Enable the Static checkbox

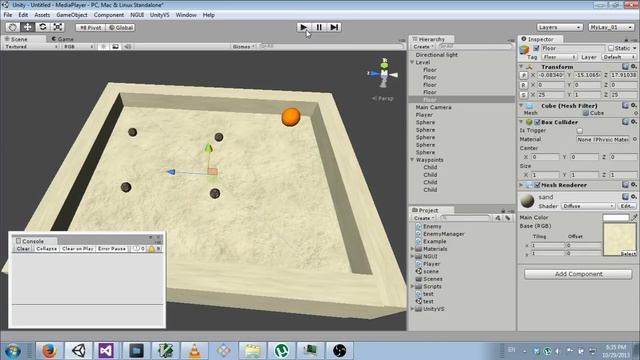point(611,48)
